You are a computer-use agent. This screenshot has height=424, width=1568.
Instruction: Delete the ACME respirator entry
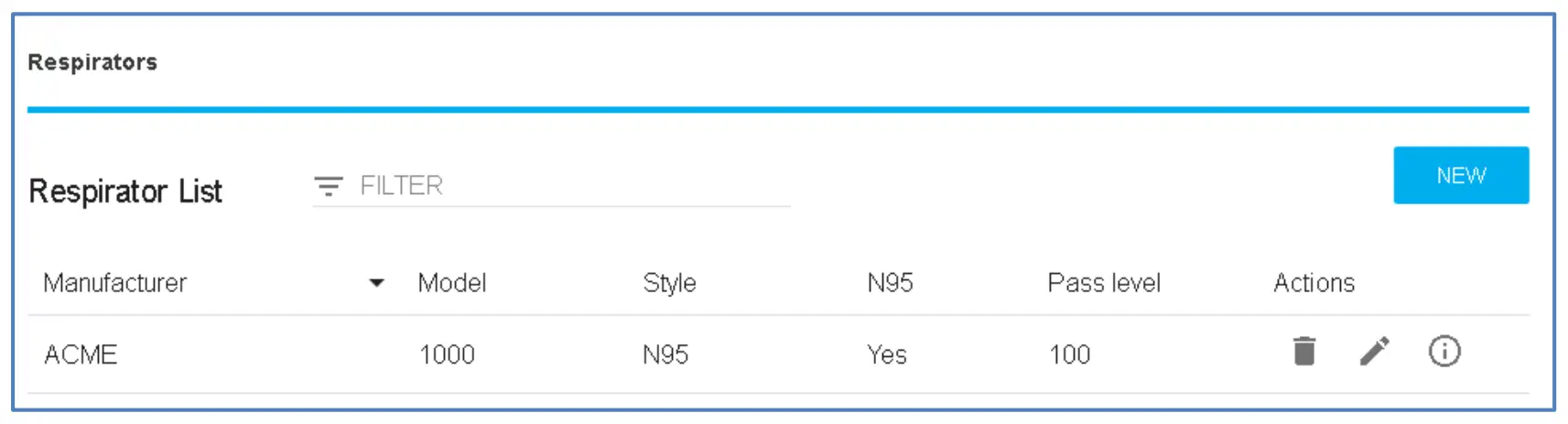(x=1303, y=352)
